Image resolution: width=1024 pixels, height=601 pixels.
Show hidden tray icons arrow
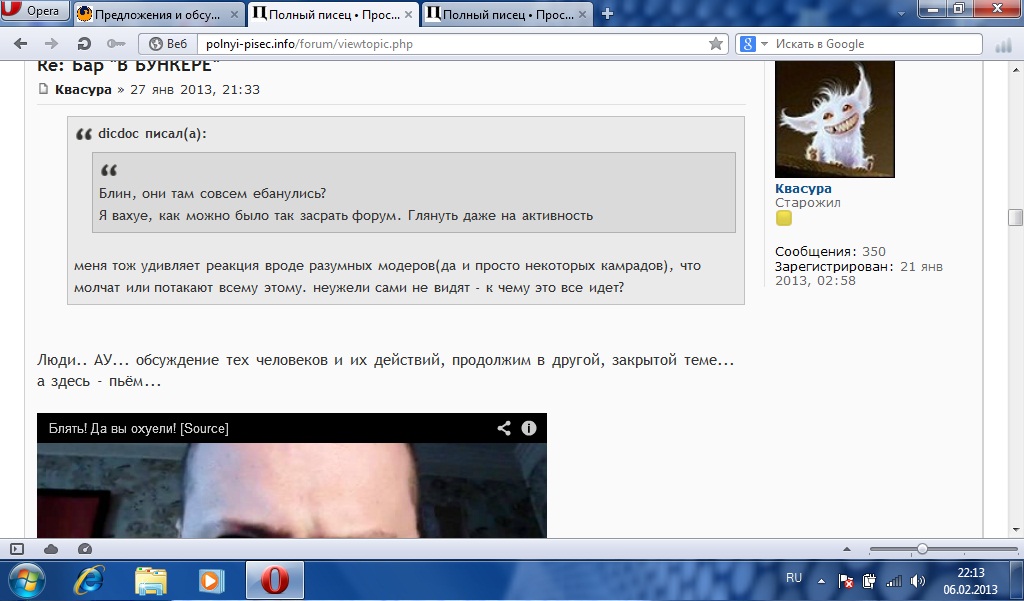[822, 581]
